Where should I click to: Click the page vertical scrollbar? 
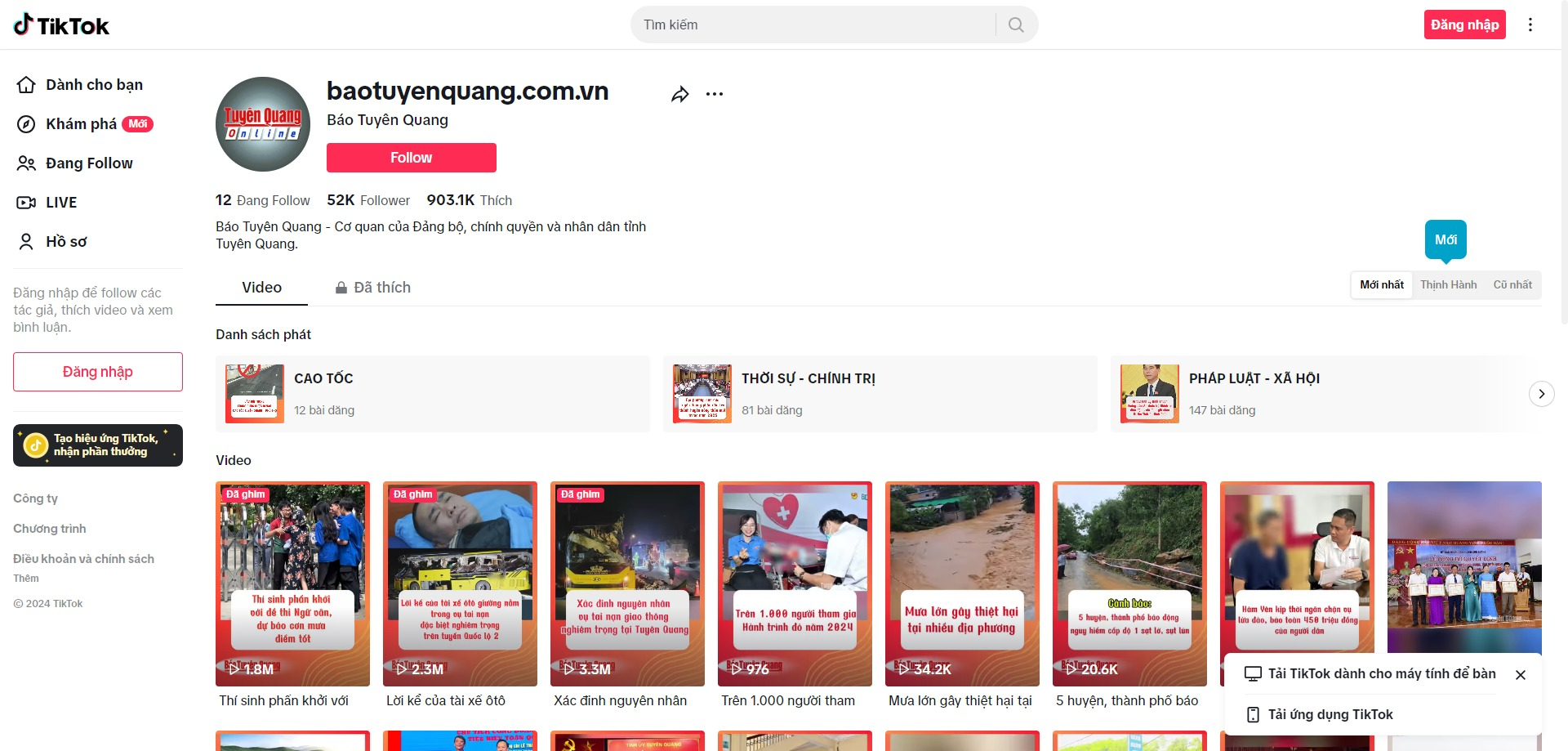pyautogui.click(x=1564, y=163)
